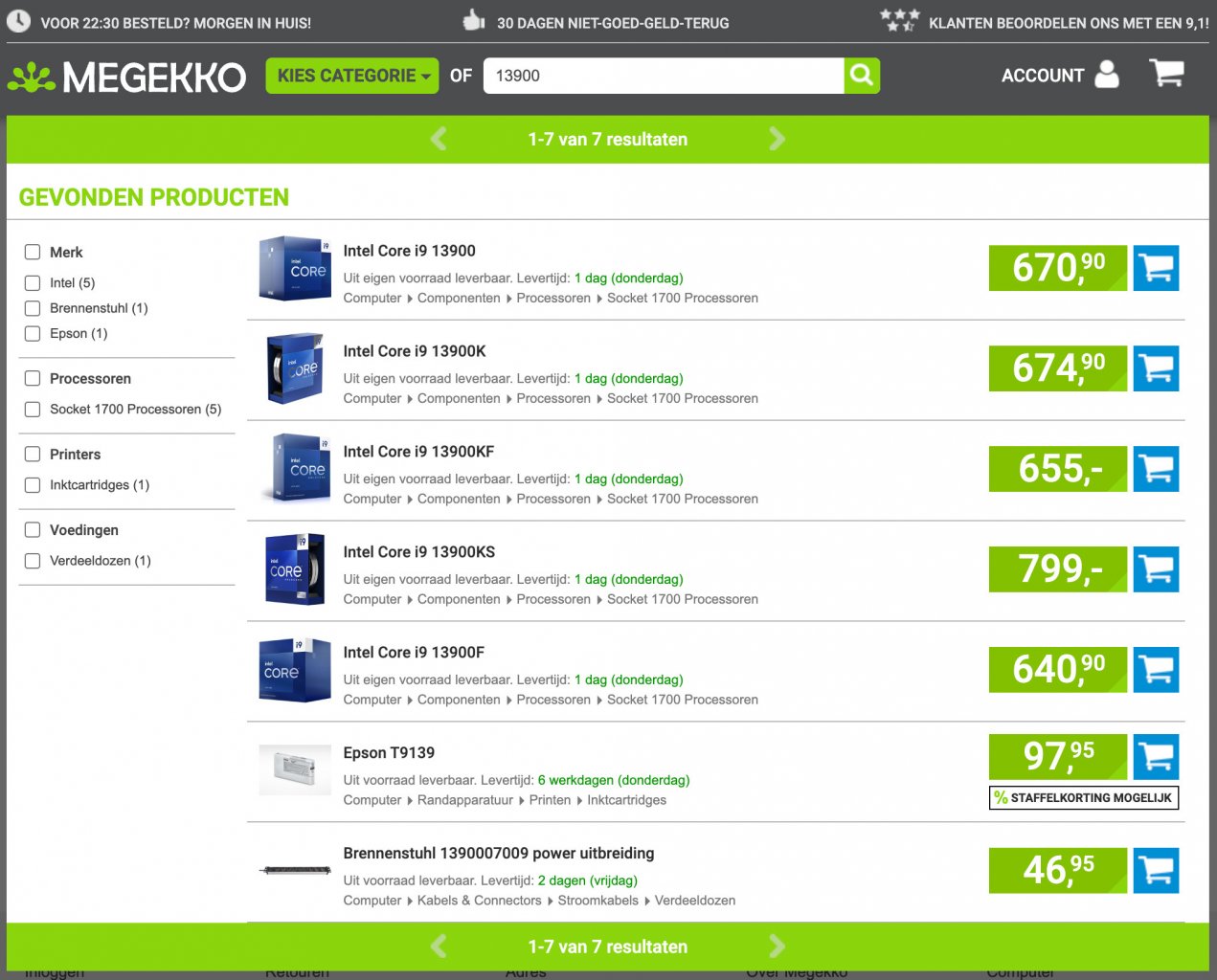Image resolution: width=1217 pixels, height=980 pixels.
Task: Enable the Inktcartridges (1) filter
Action: coord(33,485)
